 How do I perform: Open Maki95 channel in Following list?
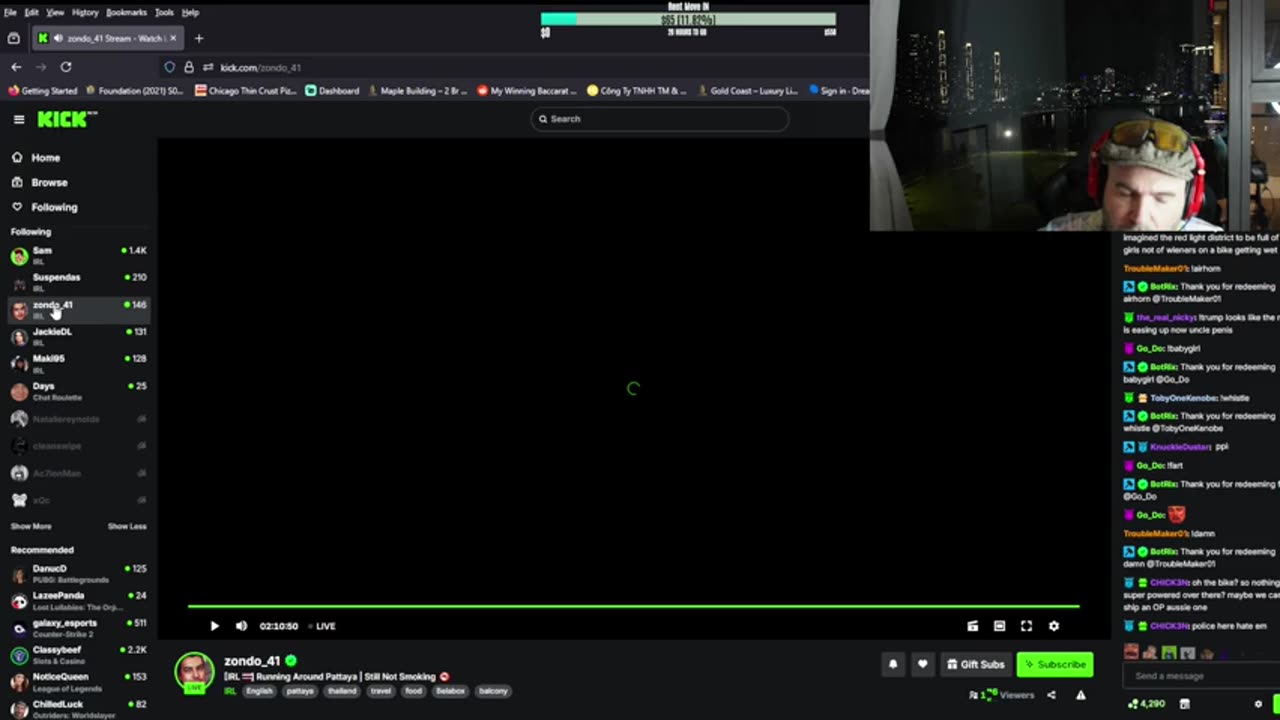coord(78,363)
